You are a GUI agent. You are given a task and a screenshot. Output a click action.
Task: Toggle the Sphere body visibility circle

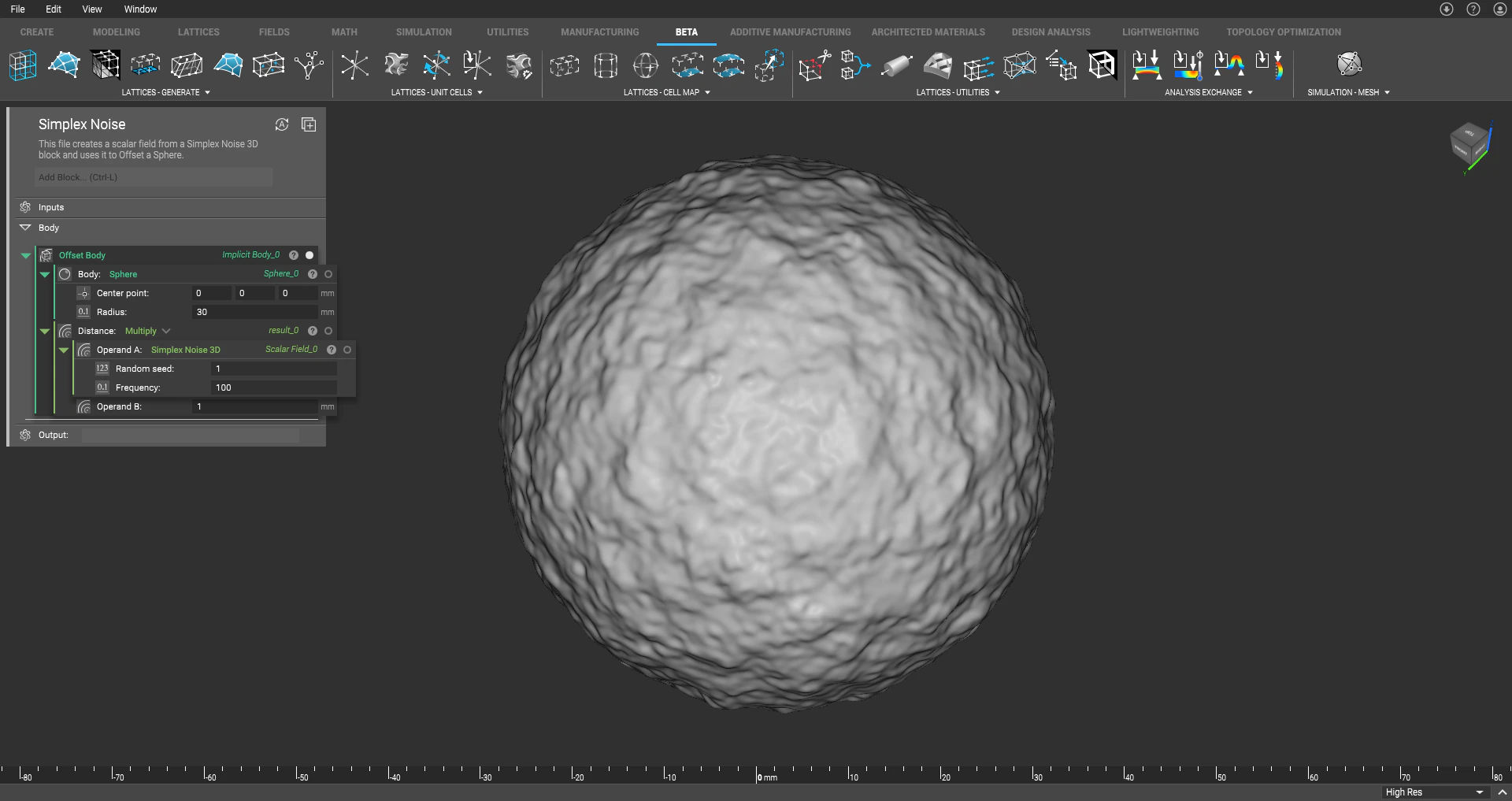click(329, 274)
